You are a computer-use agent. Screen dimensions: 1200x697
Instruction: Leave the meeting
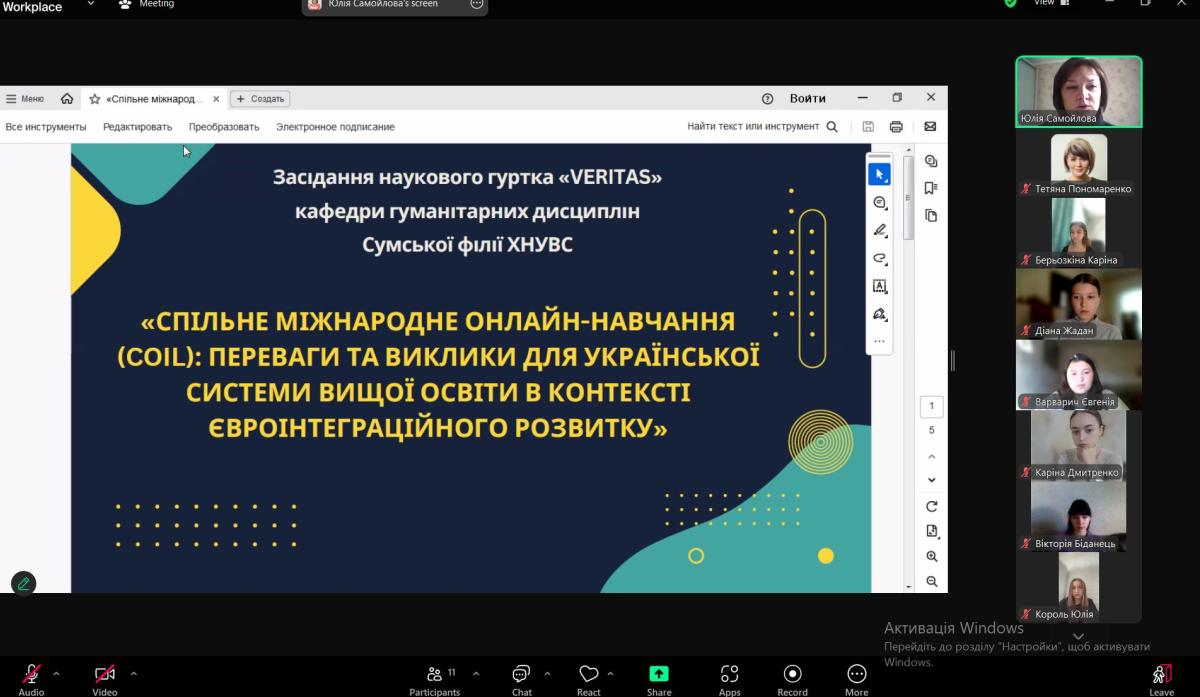click(1161, 675)
